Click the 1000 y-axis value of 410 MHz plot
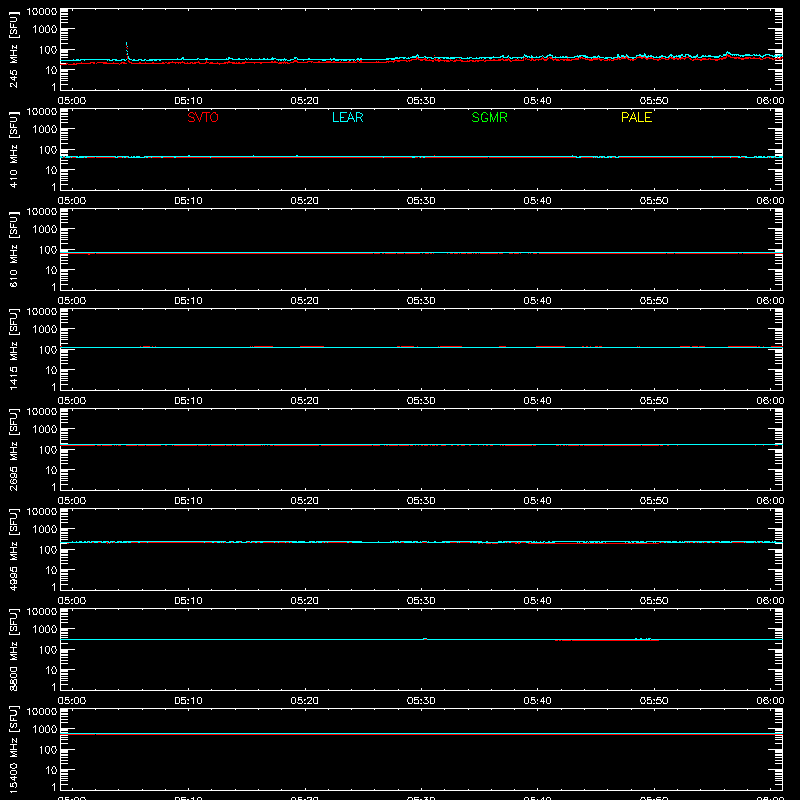This screenshot has height=800, width=800. (45, 130)
